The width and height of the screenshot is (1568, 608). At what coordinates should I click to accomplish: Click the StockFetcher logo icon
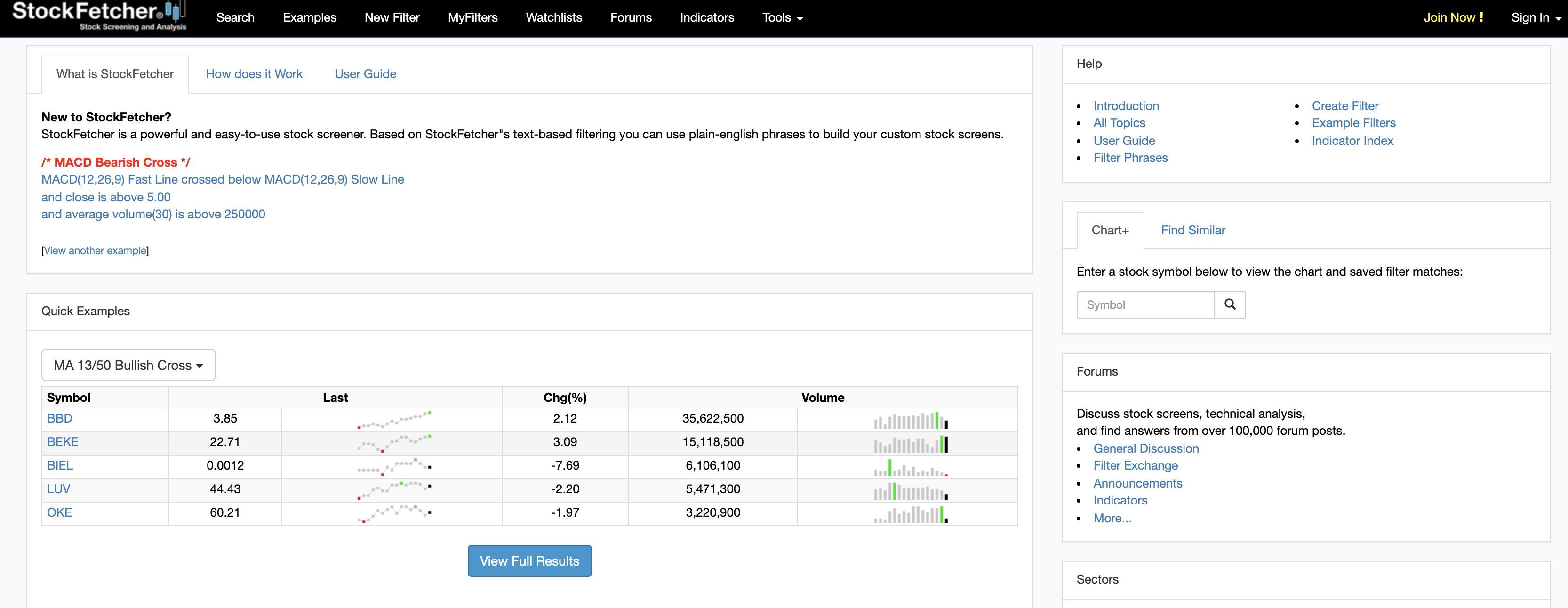[x=174, y=11]
